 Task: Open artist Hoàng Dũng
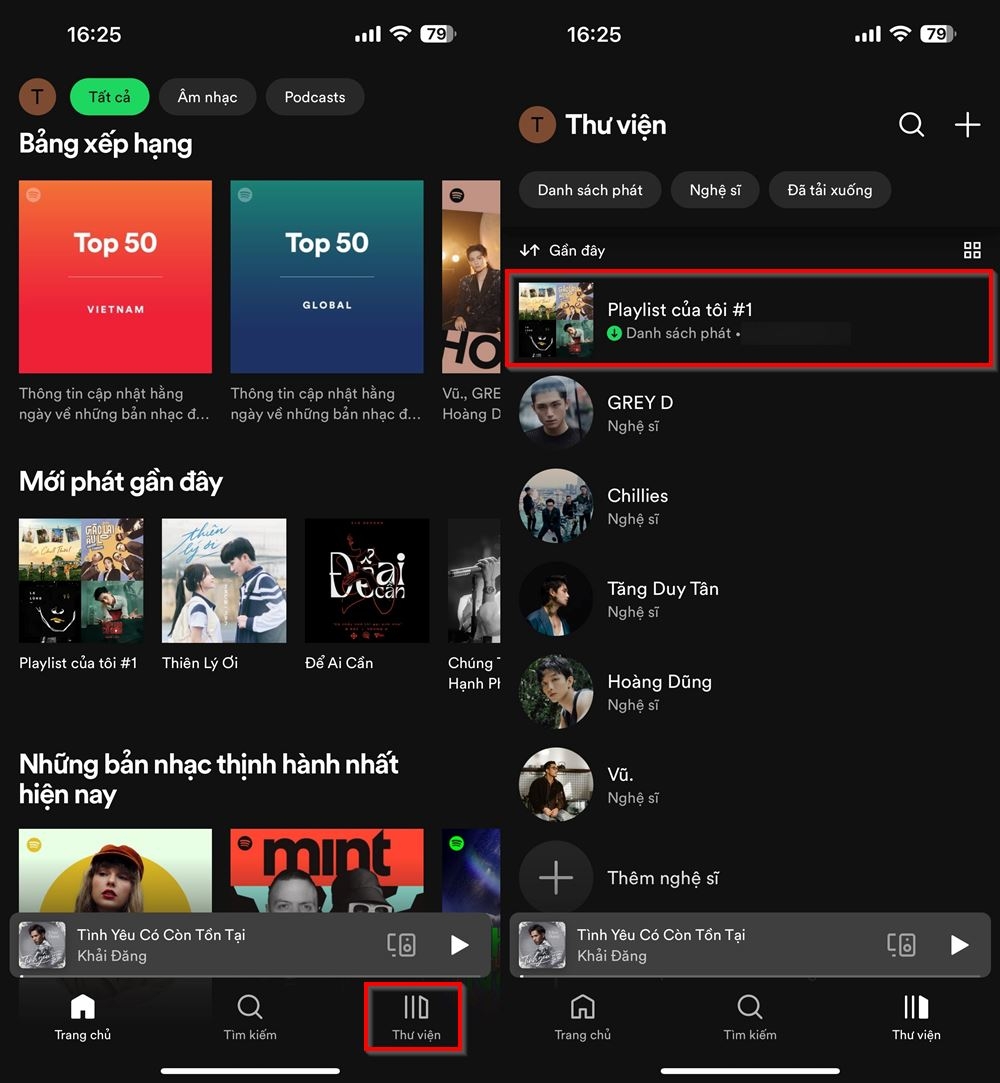[750, 692]
